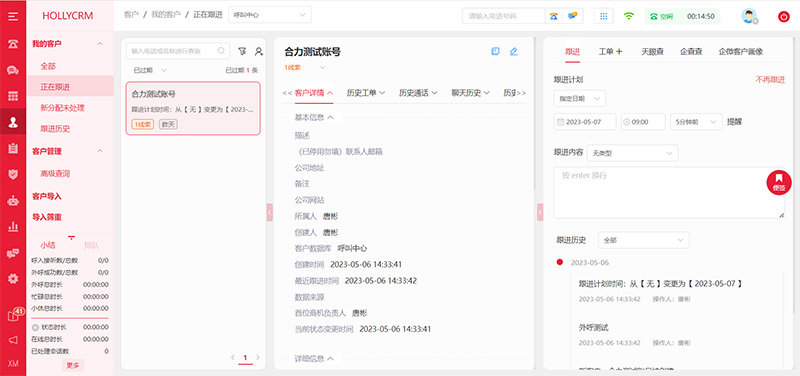This screenshot has height=376, width=800.
Task: Click the SMS message icon beside phone input
Action: 573,16
